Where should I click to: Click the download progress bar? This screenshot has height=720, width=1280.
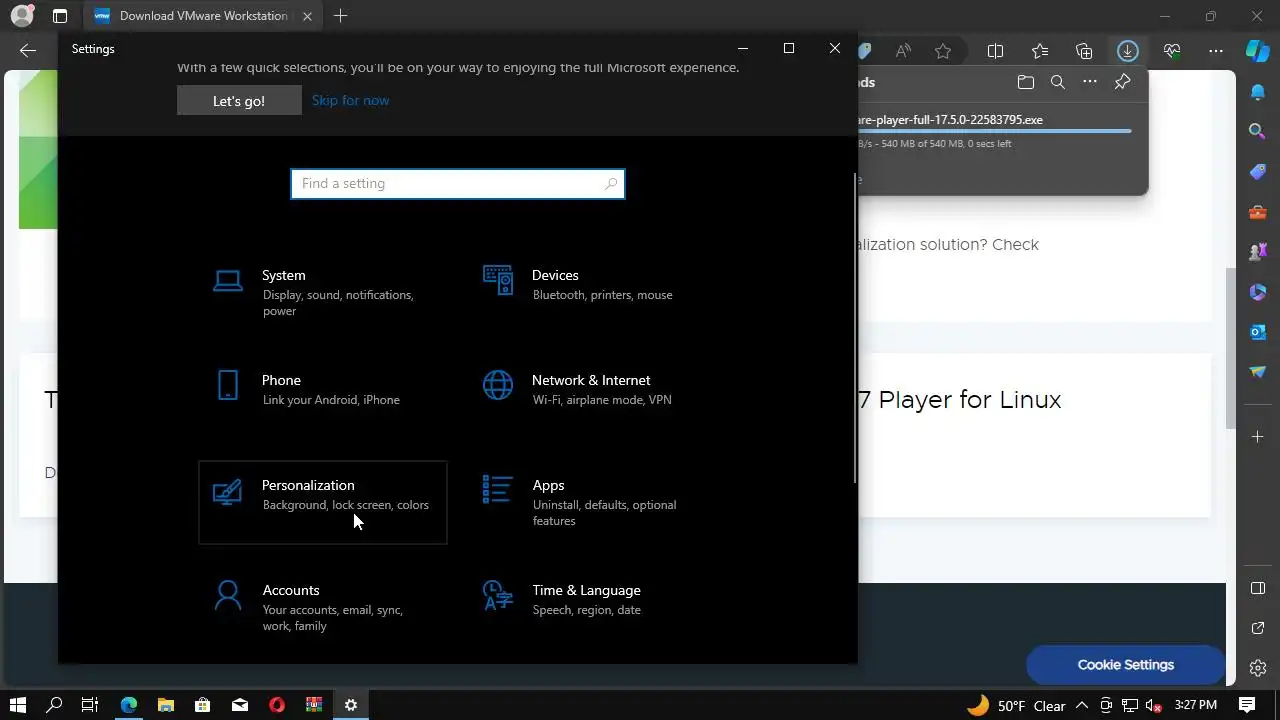[x=995, y=131]
